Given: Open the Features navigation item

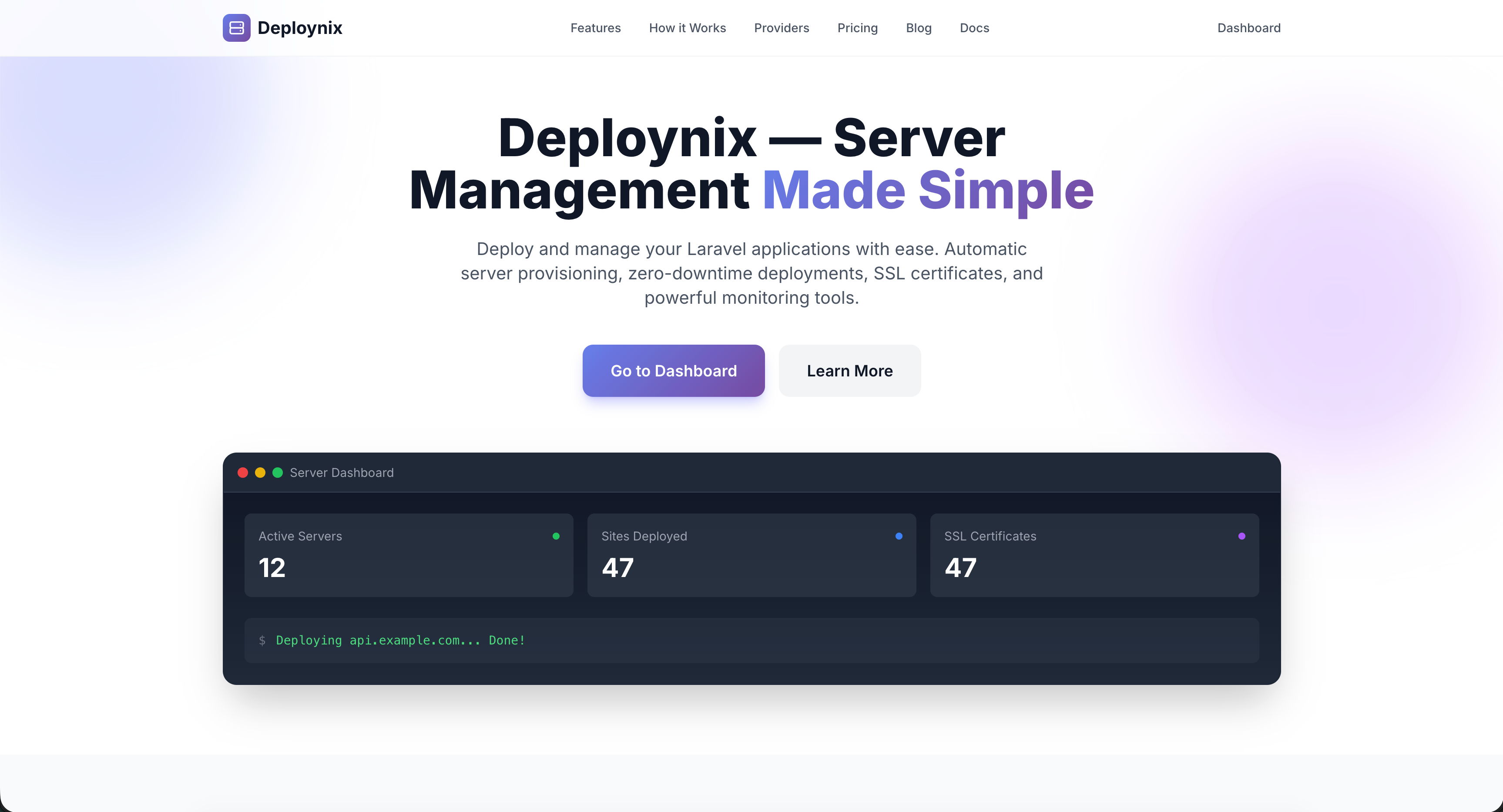Looking at the screenshot, I should point(595,27).
